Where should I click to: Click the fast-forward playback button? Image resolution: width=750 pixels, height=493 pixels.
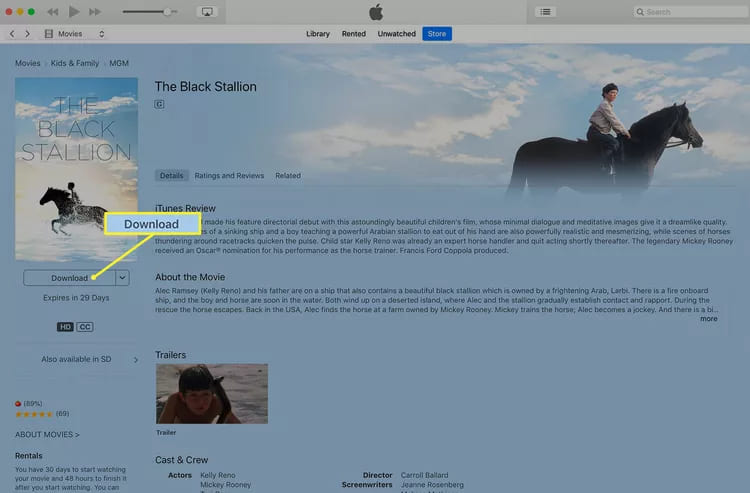pyautogui.click(x=95, y=12)
